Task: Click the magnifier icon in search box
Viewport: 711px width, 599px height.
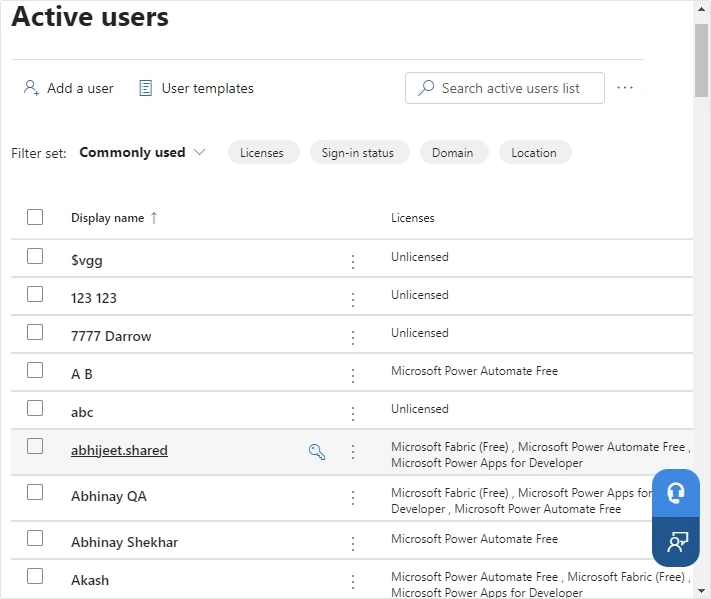Action: [426, 88]
